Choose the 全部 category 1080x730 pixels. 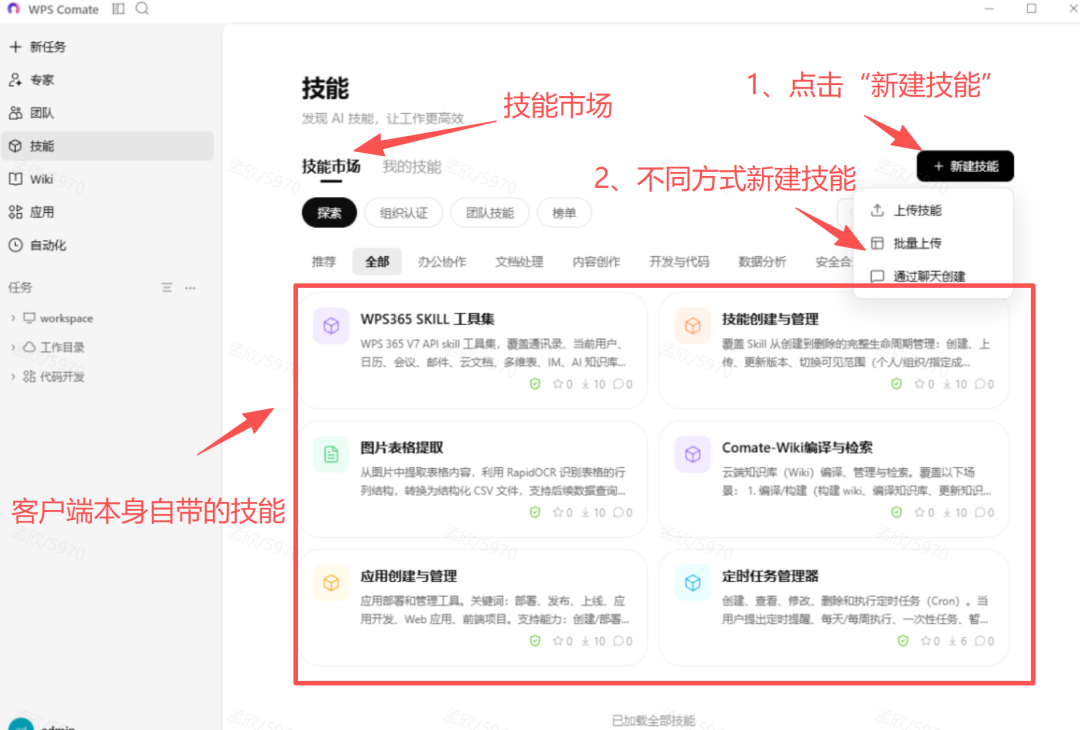377,262
